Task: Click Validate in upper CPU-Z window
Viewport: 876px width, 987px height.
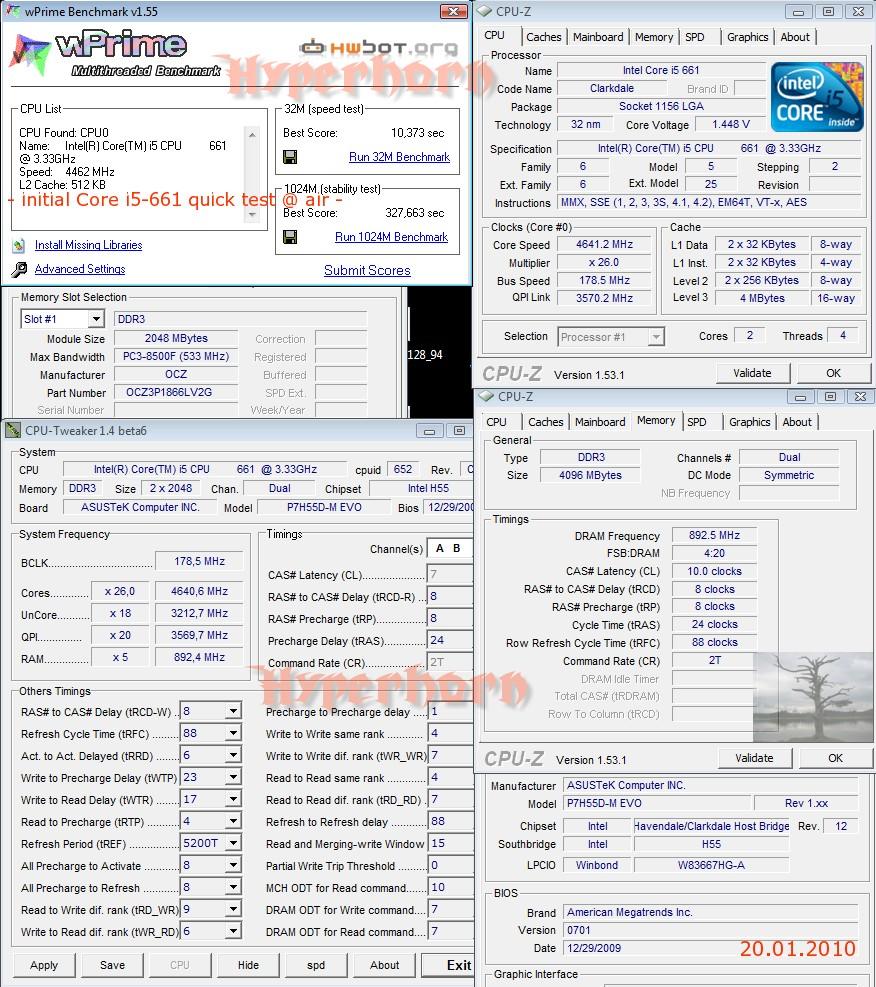Action: coord(752,373)
